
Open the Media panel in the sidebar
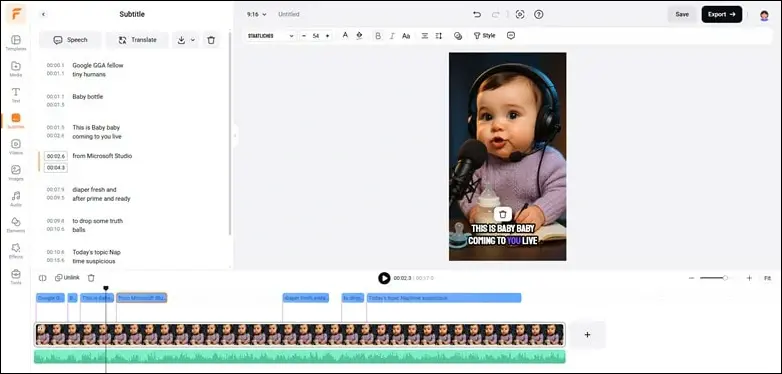(x=16, y=69)
